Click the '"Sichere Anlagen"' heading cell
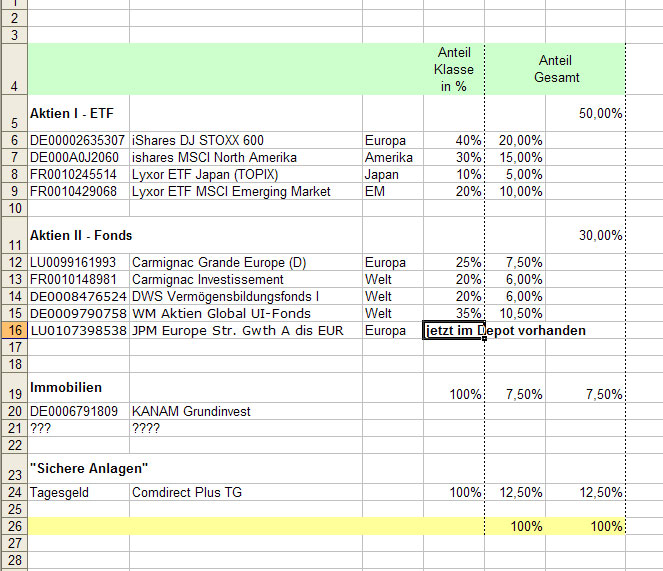Viewport: 663px width, 571px height. (x=80, y=467)
